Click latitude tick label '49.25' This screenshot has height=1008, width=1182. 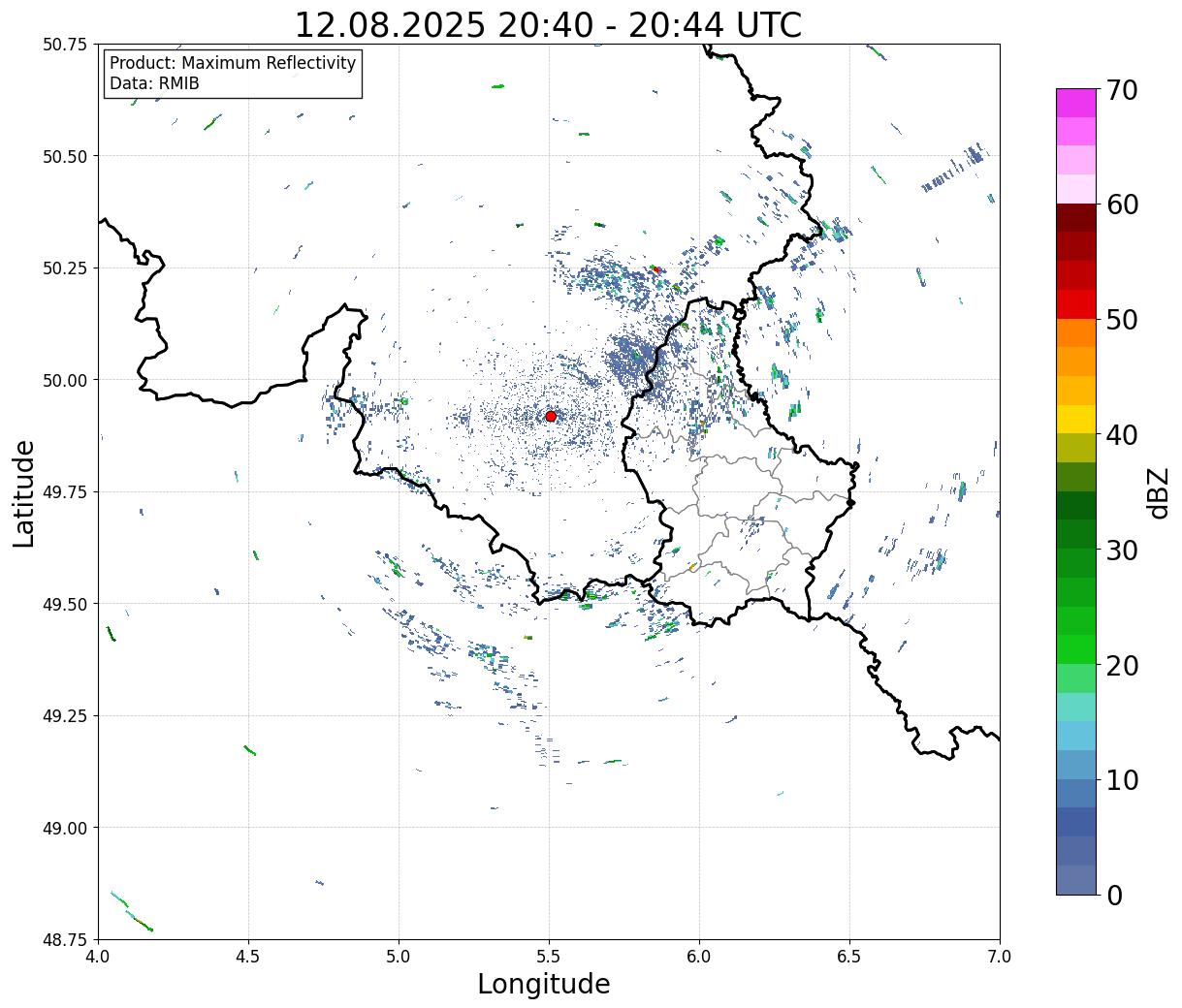pyautogui.click(x=66, y=716)
